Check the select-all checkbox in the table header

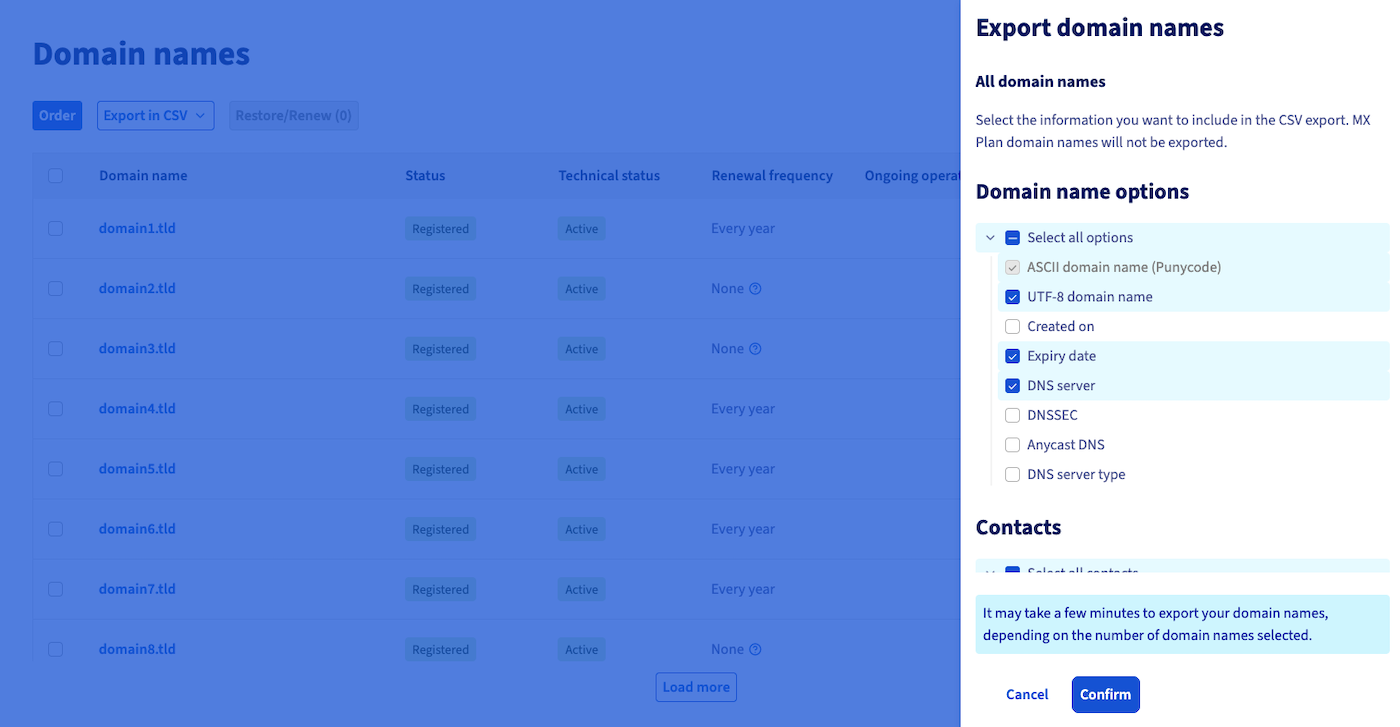[55, 175]
